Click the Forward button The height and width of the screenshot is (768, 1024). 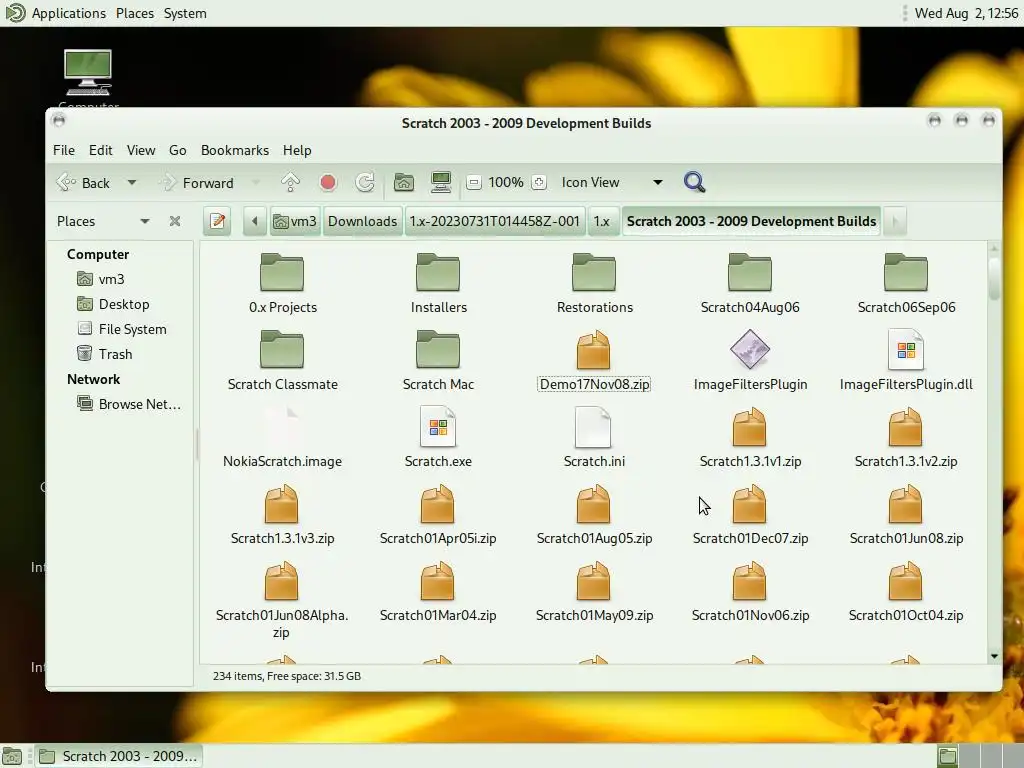[197, 183]
